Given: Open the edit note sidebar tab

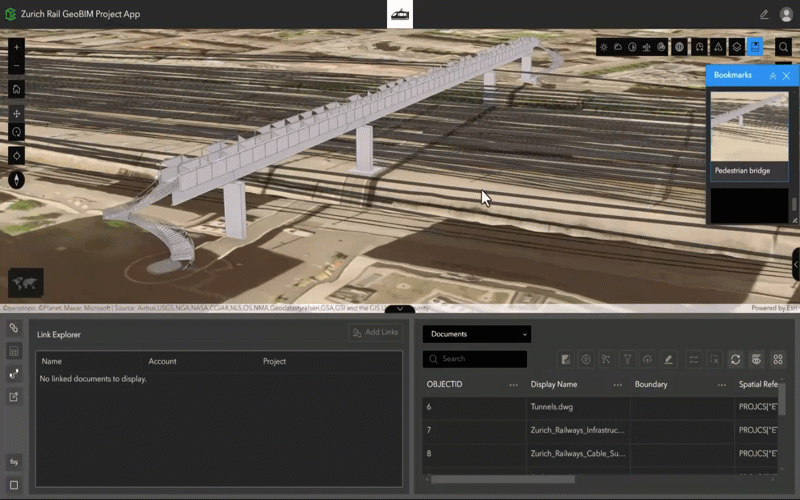Looking at the screenshot, I should pos(14,397).
